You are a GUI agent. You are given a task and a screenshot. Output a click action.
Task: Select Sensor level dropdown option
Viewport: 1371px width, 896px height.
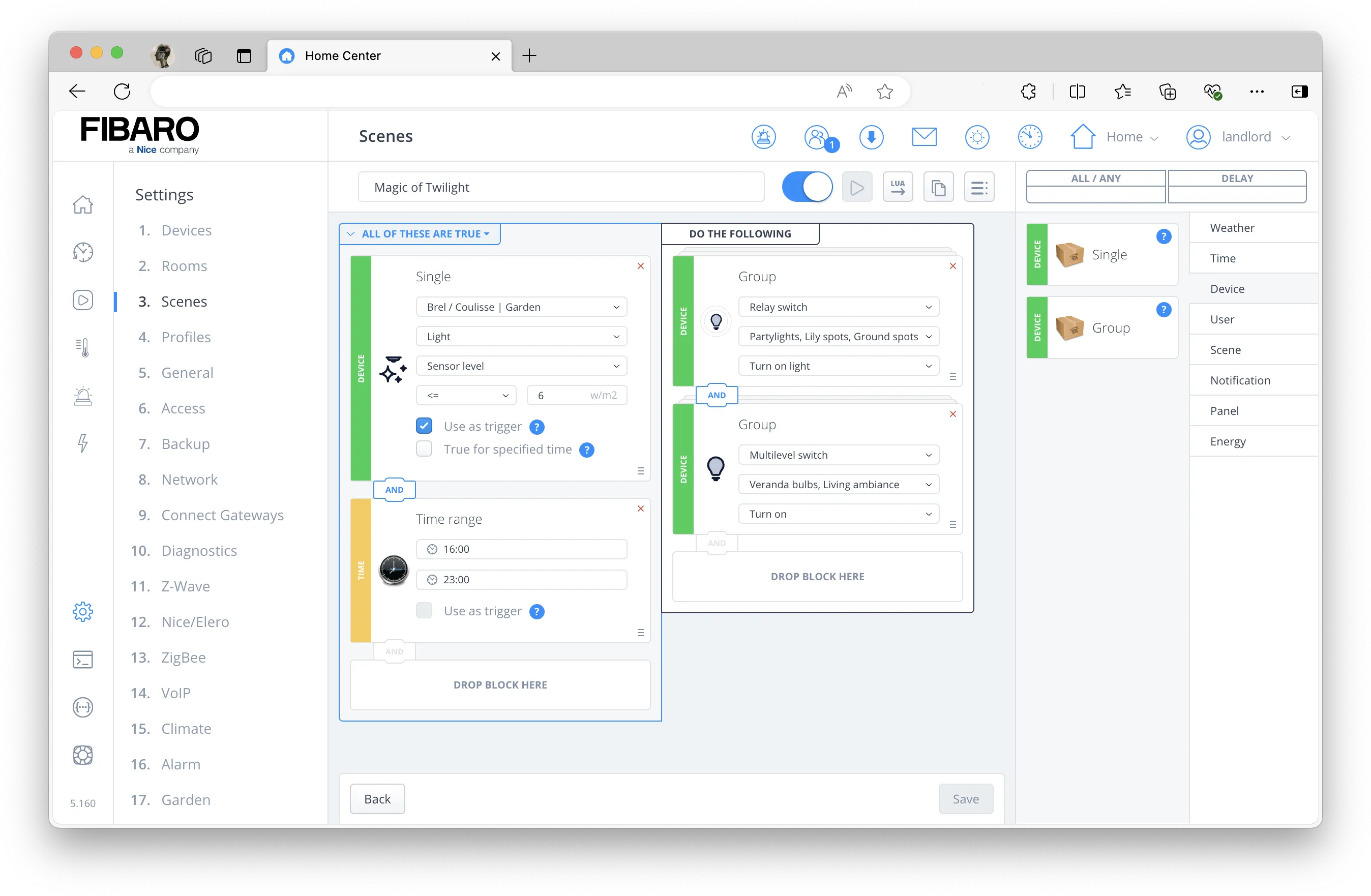(519, 365)
